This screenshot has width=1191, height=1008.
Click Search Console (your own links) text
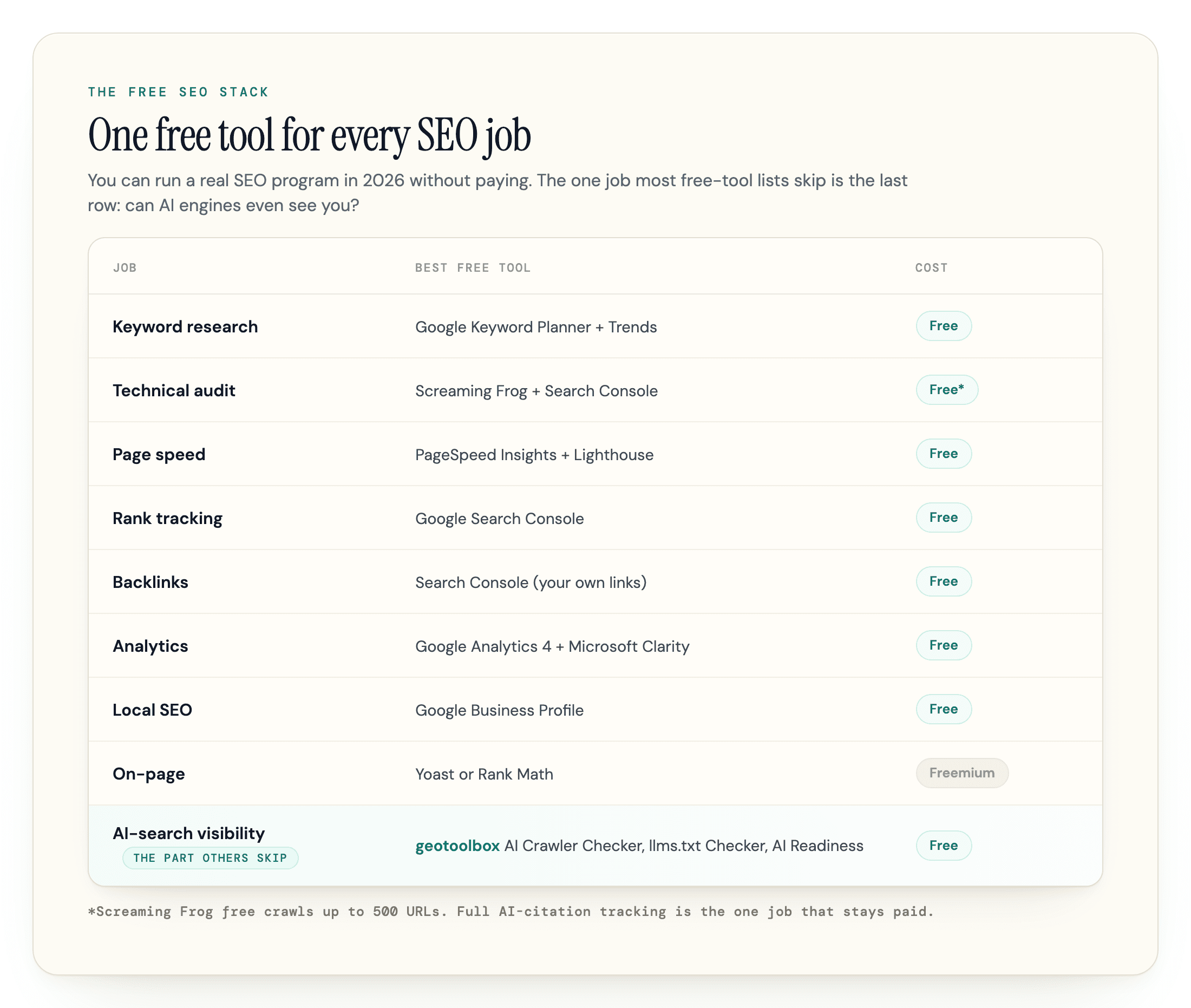coord(531,582)
